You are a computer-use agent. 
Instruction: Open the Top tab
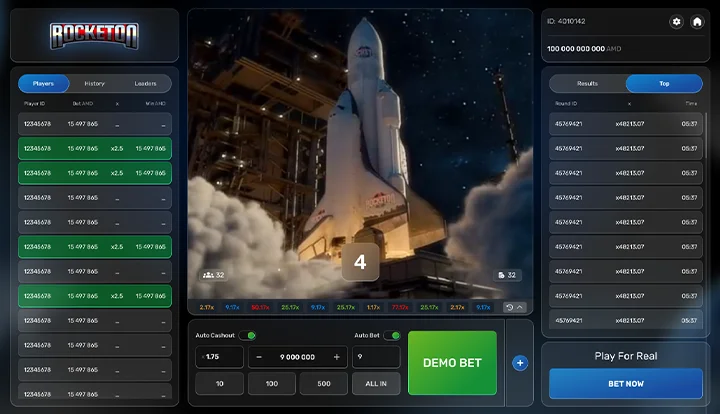pyautogui.click(x=664, y=84)
